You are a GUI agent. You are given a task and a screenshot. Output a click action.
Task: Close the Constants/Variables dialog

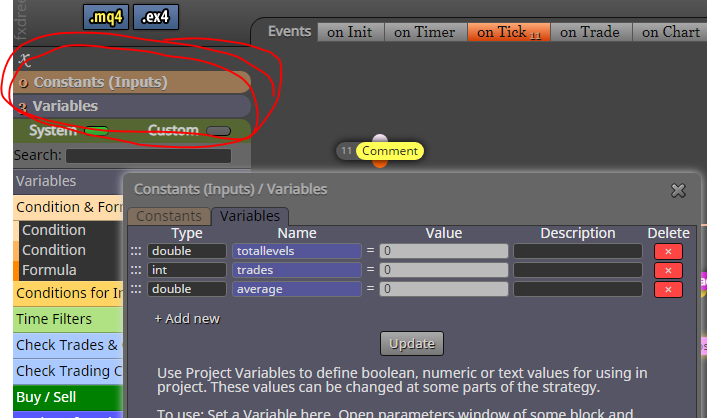[678, 190]
